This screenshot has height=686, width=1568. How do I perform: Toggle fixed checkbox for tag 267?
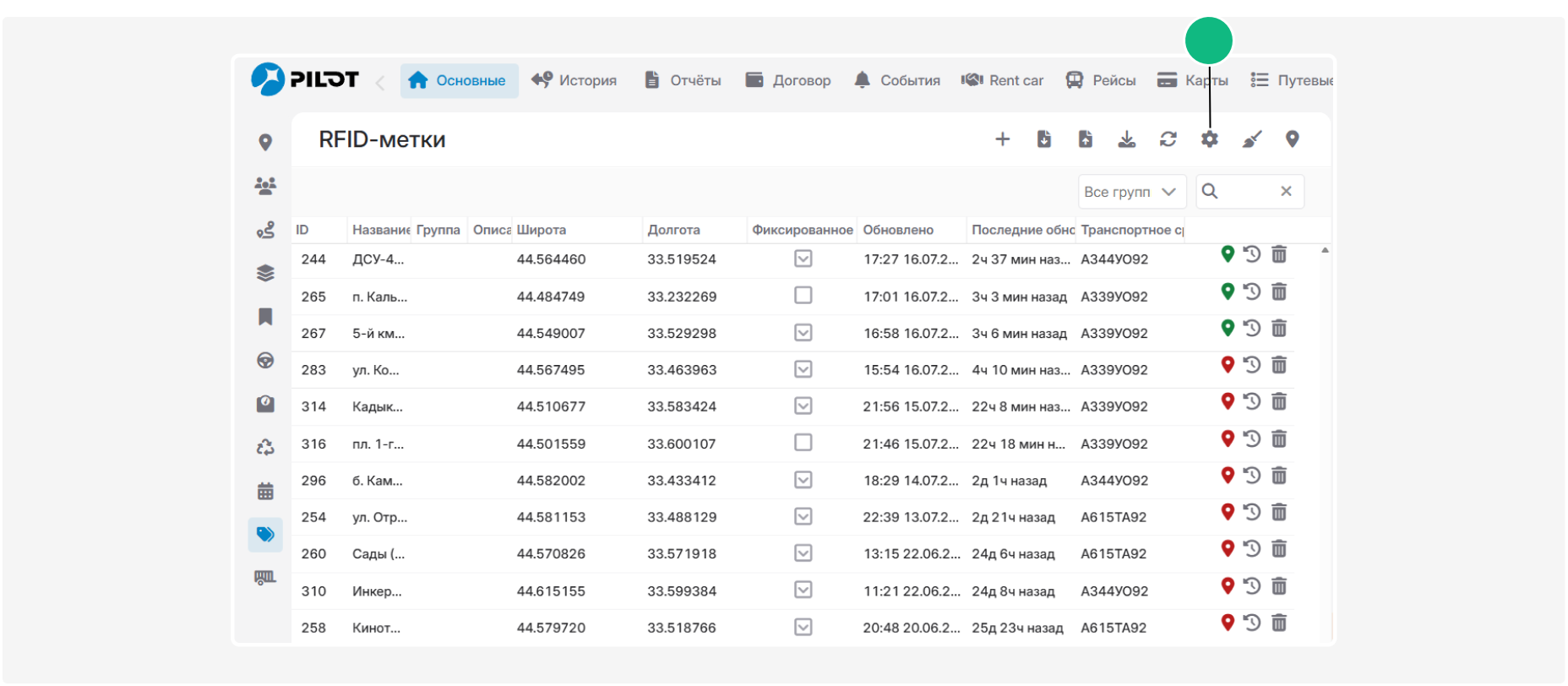(803, 333)
